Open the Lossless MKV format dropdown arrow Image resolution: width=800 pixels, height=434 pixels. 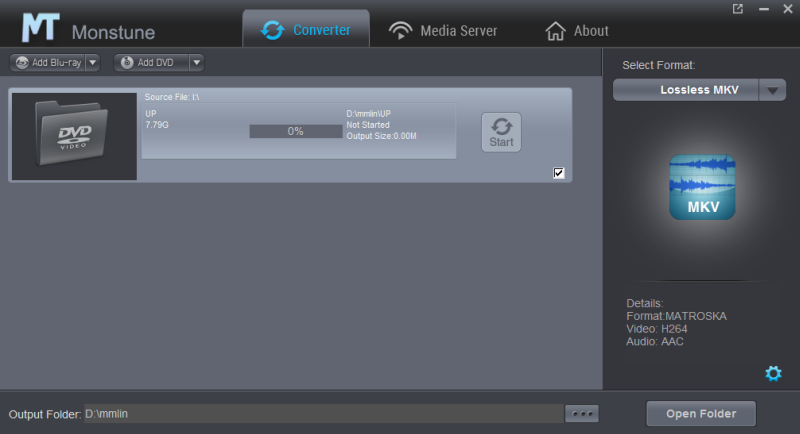pos(772,90)
